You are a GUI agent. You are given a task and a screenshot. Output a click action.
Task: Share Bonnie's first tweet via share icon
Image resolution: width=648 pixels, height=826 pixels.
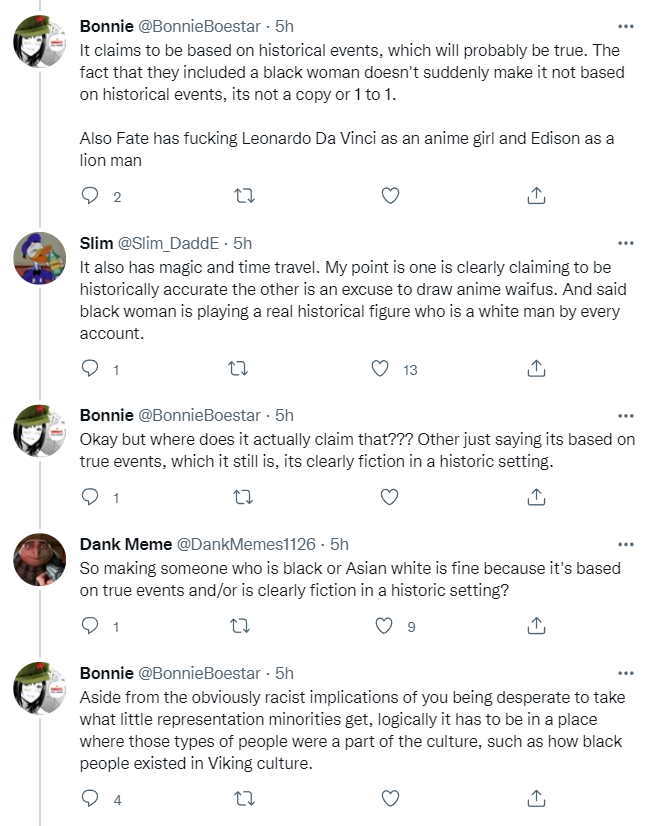tap(536, 196)
